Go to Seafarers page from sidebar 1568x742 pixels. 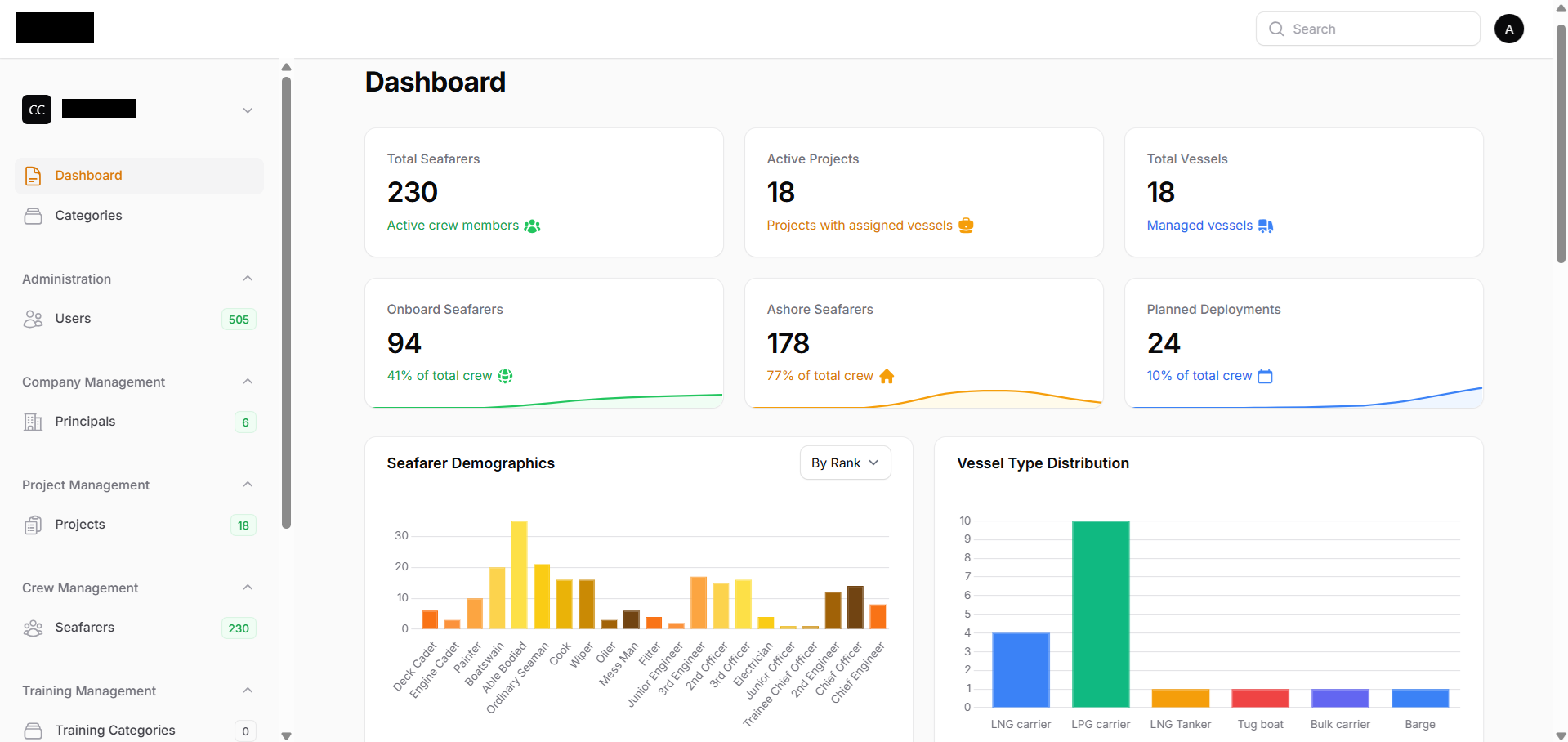click(x=85, y=628)
